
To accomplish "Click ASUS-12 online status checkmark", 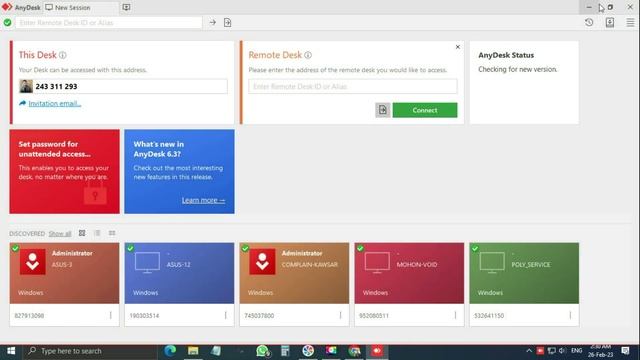I will click(x=130, y=248).
